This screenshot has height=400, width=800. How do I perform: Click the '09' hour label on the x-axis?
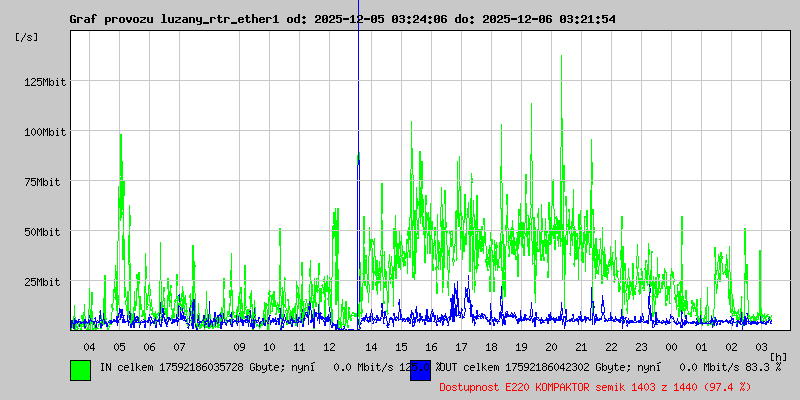(x=239, y=347)
